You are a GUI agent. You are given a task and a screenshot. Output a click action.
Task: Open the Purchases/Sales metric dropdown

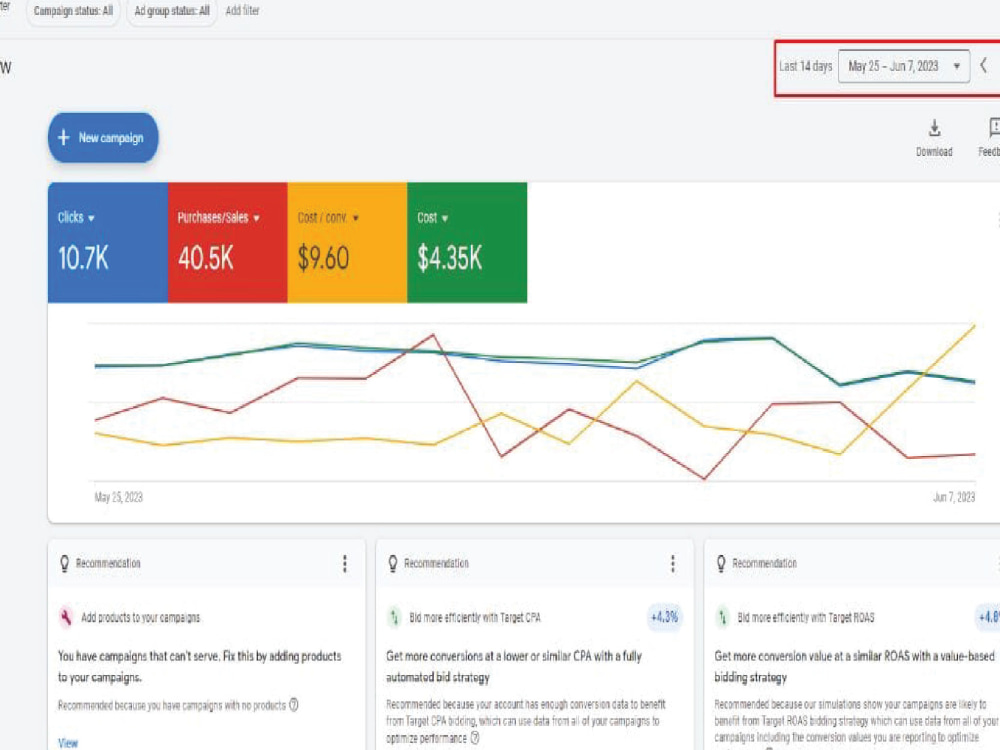(218, 217)
